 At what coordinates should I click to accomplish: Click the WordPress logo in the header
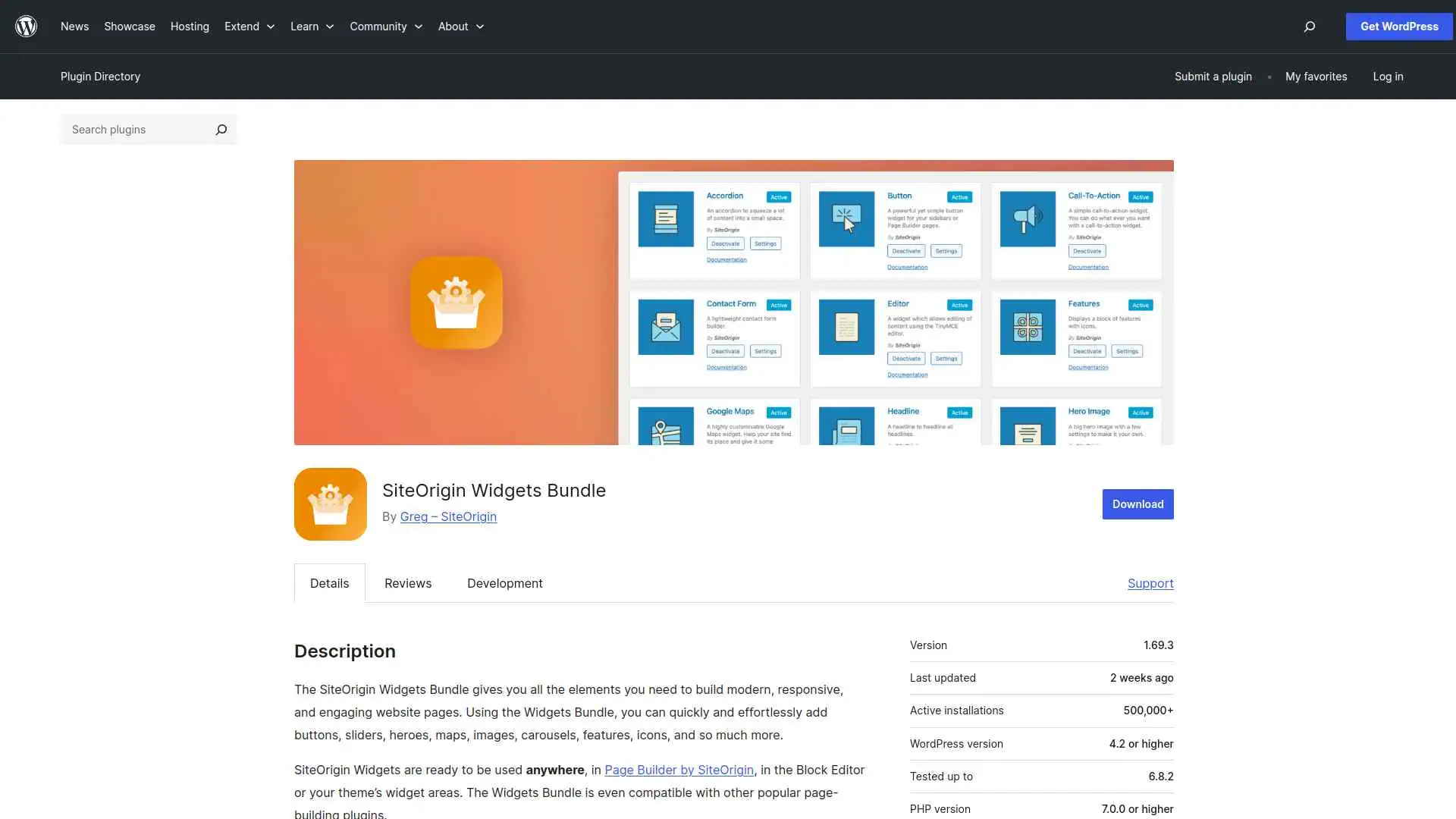click(x=26, y=26)
